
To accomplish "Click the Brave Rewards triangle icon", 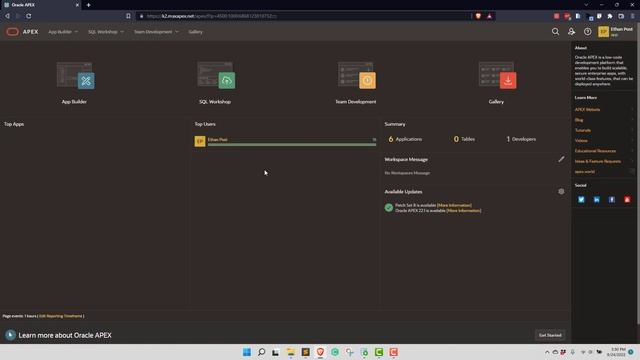I will (x=489, y=16).
